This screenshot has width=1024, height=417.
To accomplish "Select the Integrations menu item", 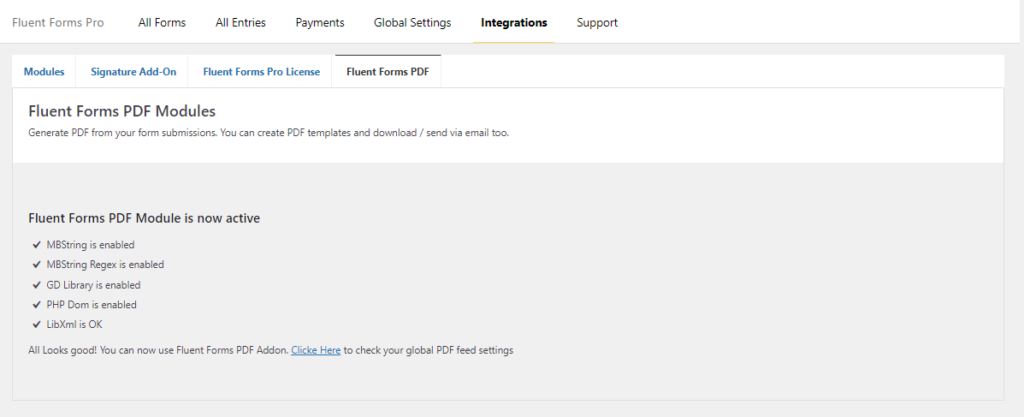I will [514, 23].
